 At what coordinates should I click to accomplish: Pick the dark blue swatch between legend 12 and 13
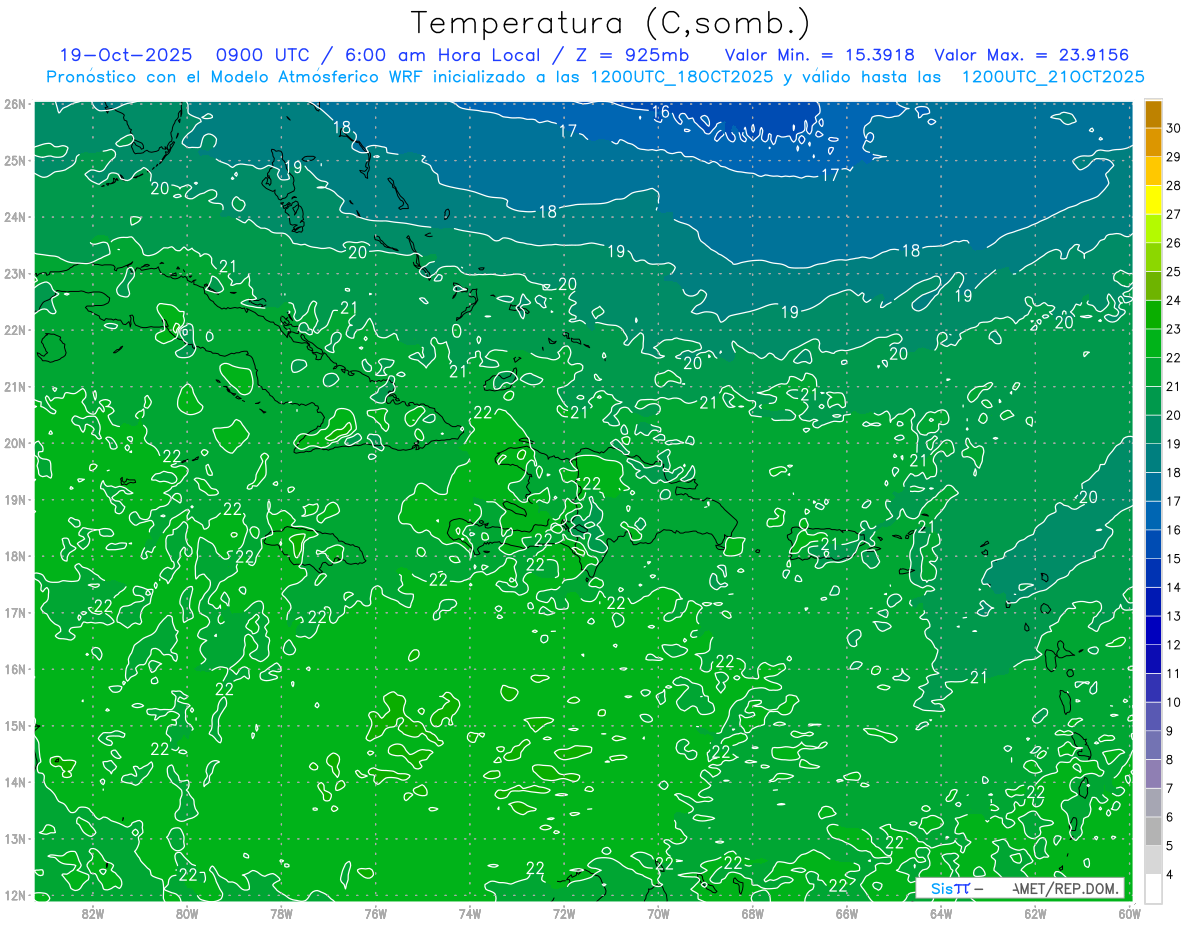pos(1153,631)
